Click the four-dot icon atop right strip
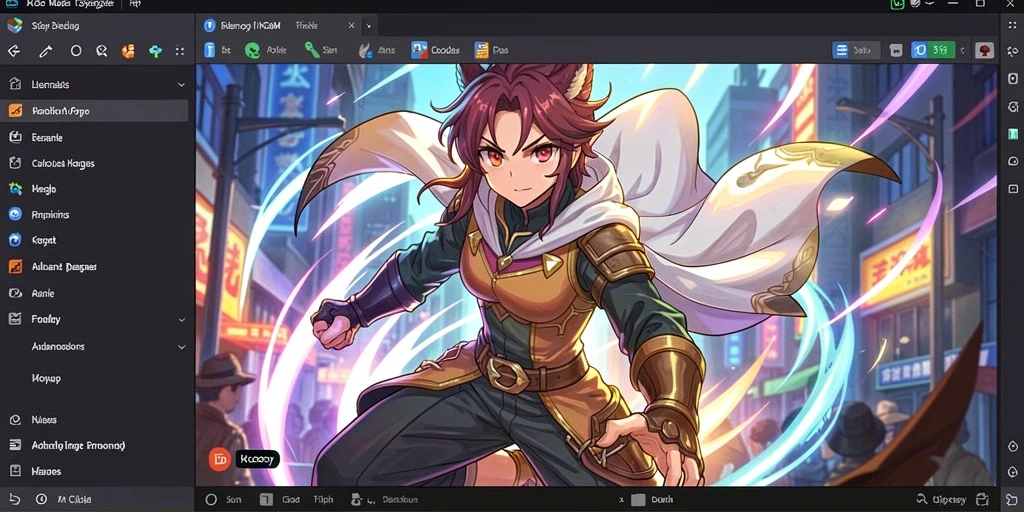Viewport: 1024px width, 512px height. pyautogui.click(x=1013, y=25)
